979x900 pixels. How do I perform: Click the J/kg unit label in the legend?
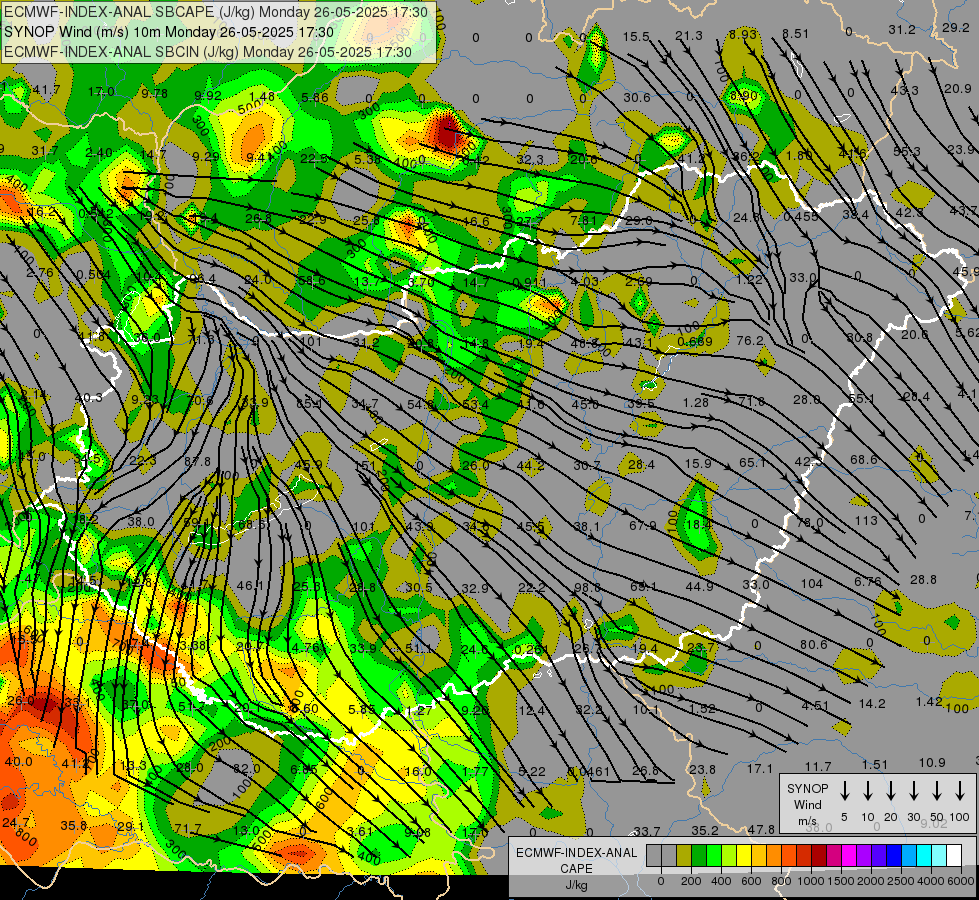click(576, 885)
